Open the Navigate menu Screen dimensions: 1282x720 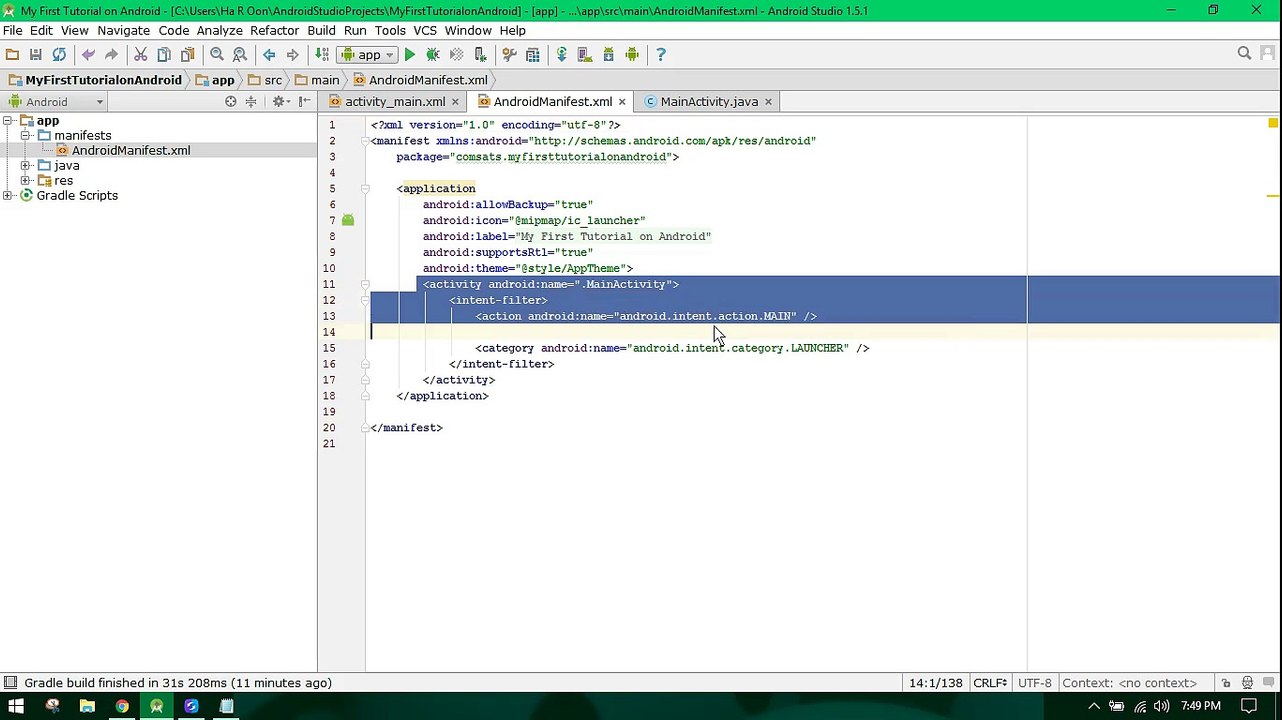pyautogui.click(x=124, y=31)
